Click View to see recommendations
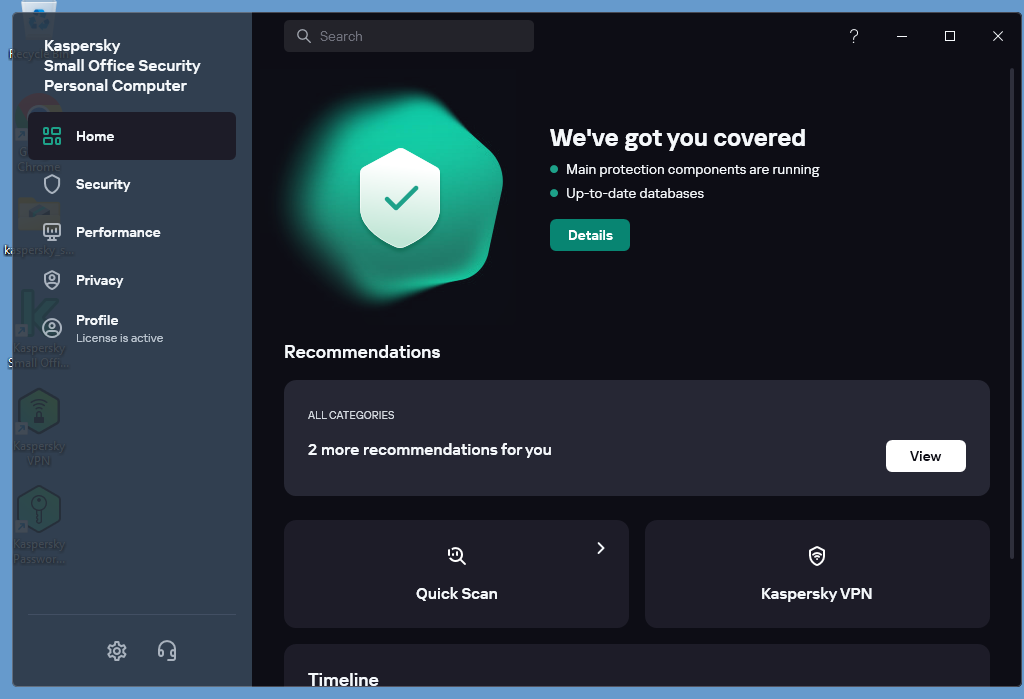This screenshot has height=699, width=1024. [925, 456]
